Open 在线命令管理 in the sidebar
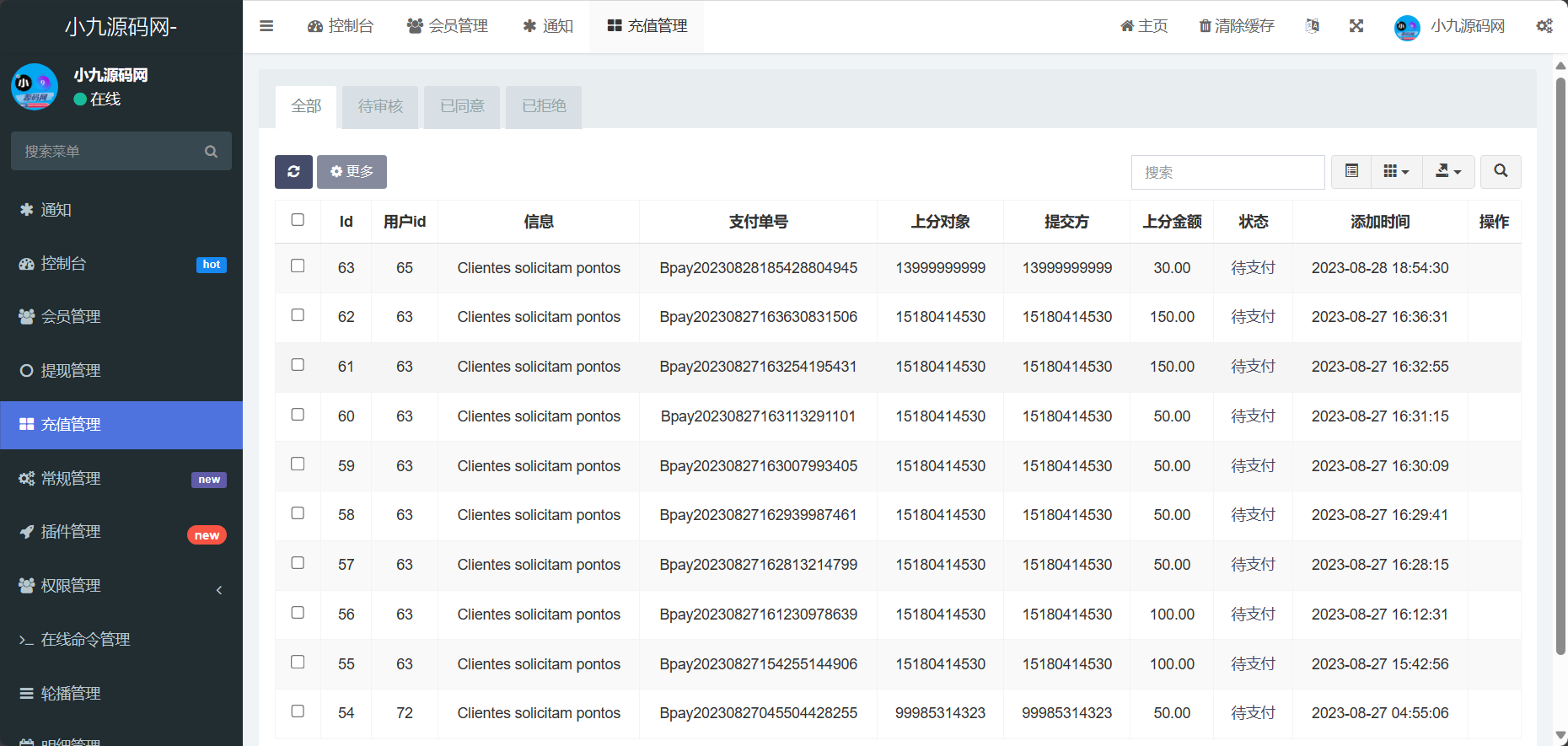Viewport: 1568px width, 746px height. point(121,640)
